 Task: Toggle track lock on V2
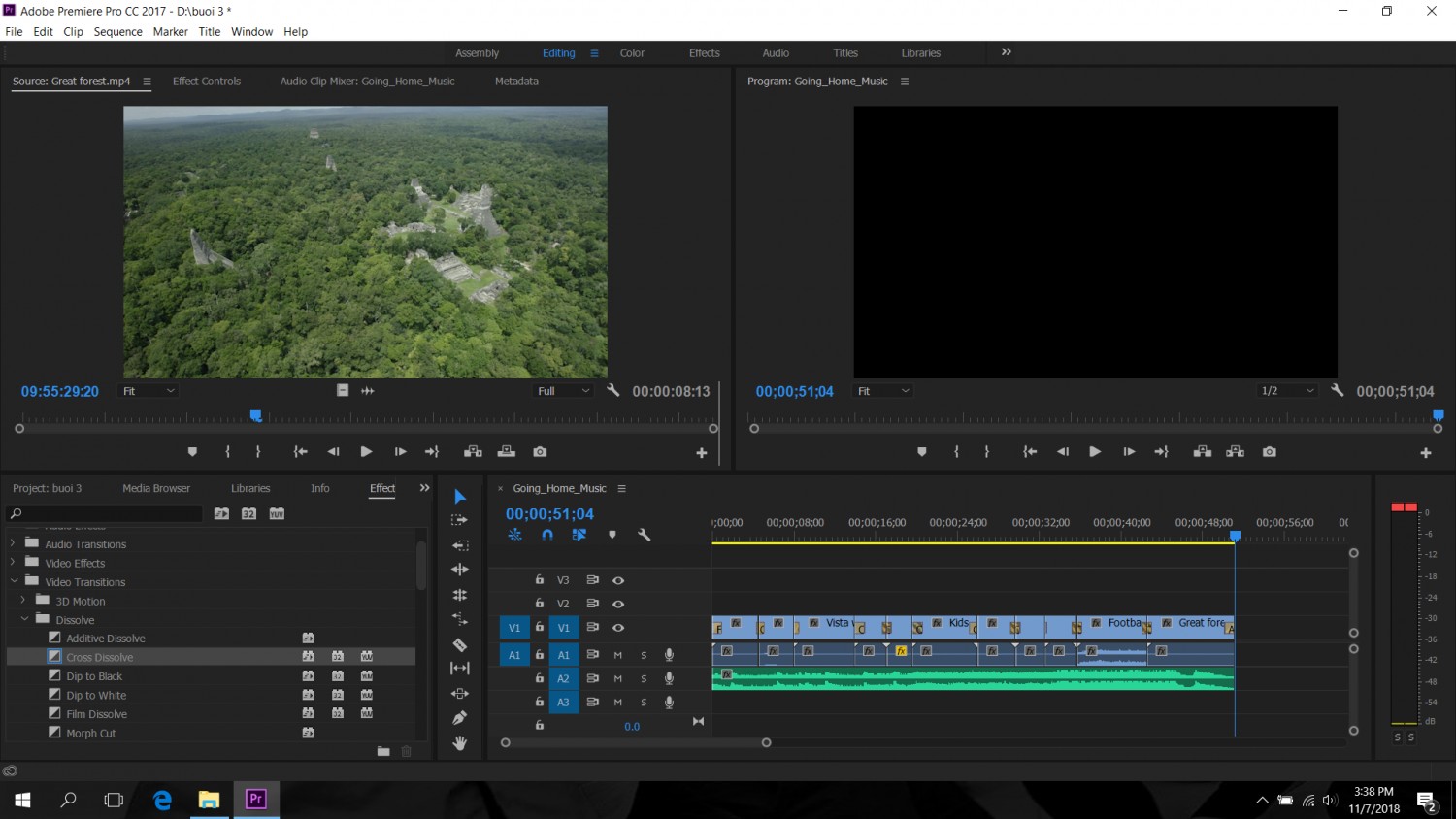[540, 604]
